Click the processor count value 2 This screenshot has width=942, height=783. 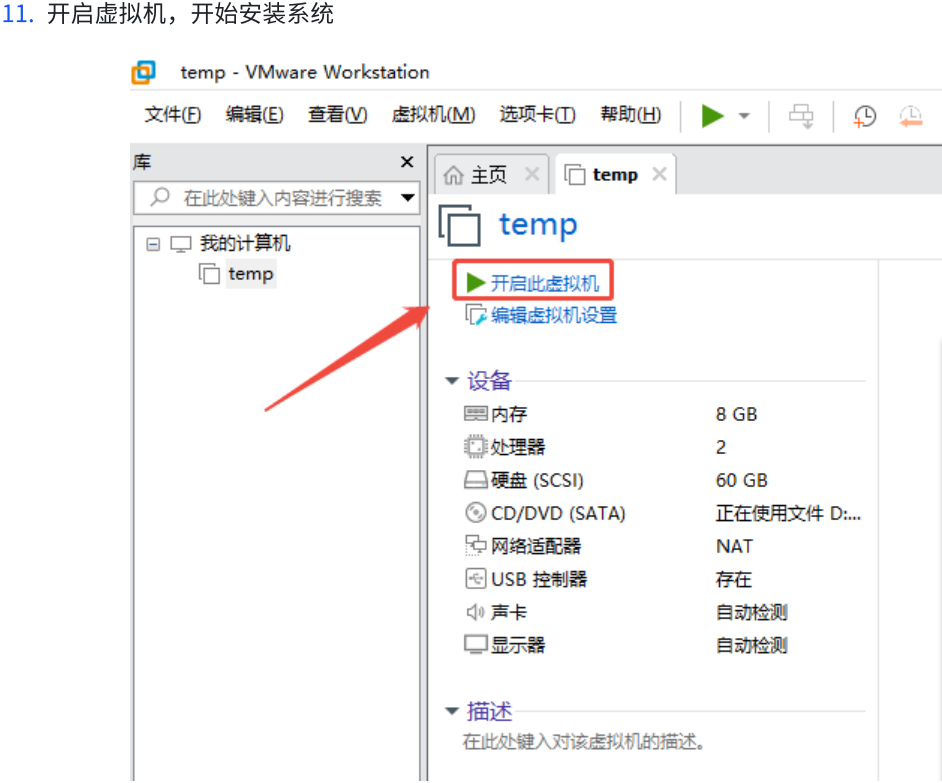[721, 447]
